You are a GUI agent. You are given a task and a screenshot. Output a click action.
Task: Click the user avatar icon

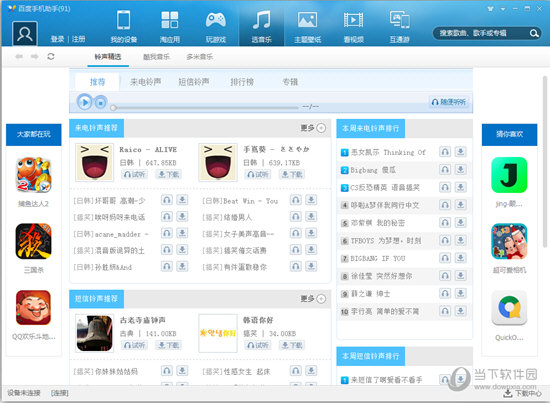tap(25, 34)
